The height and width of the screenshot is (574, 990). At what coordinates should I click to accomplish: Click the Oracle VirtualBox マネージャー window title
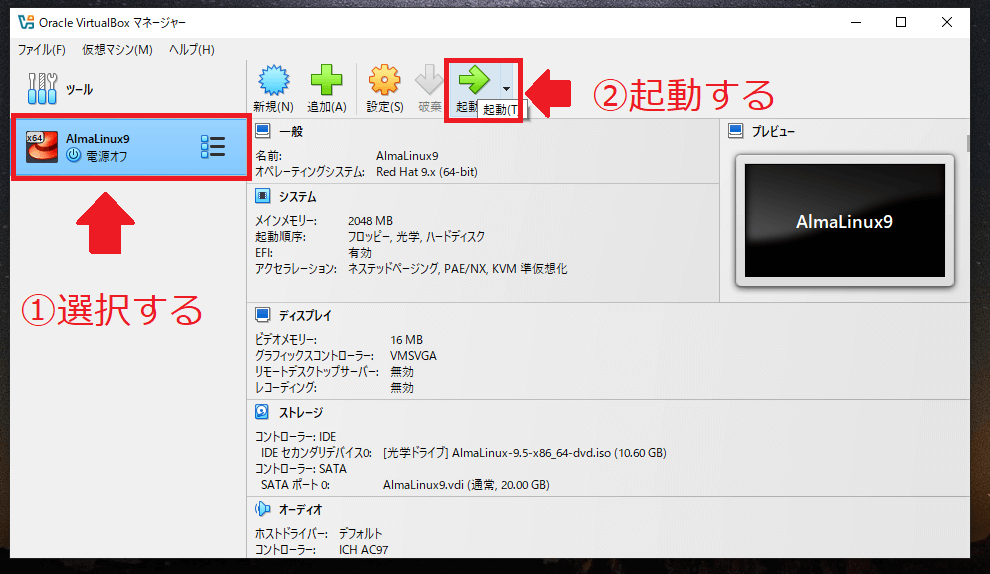(112, 23)
